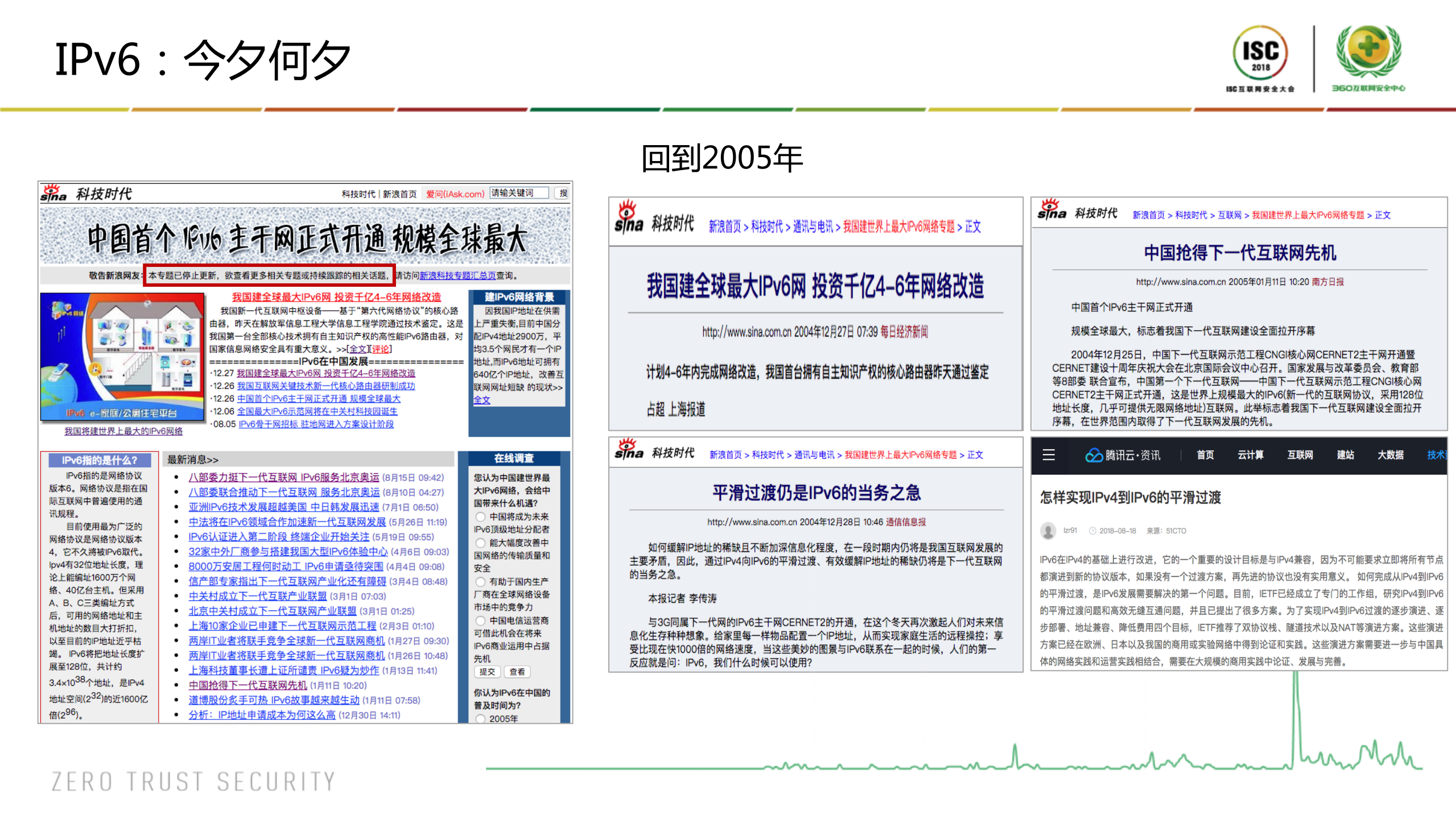This screenshot has width=1456, height=819.
Task: Open the 我国建全球最大IPv6网 headline link
Action: 336,297
